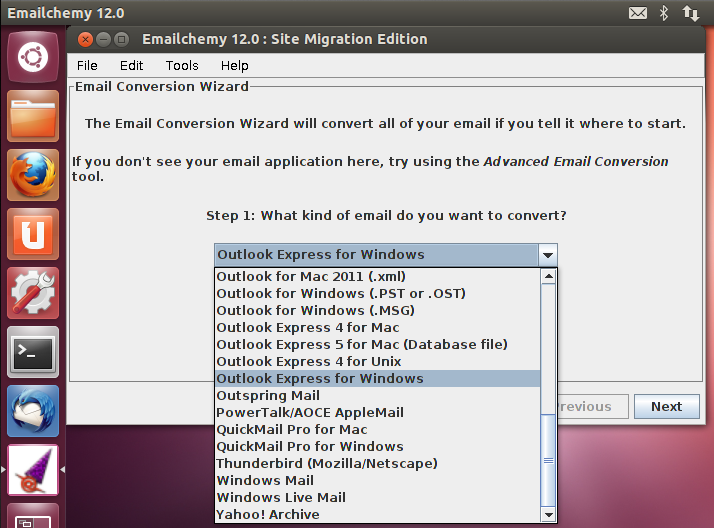Launch Firefox from the dock
The image size is (714, 528).
(x=33, y=175)
